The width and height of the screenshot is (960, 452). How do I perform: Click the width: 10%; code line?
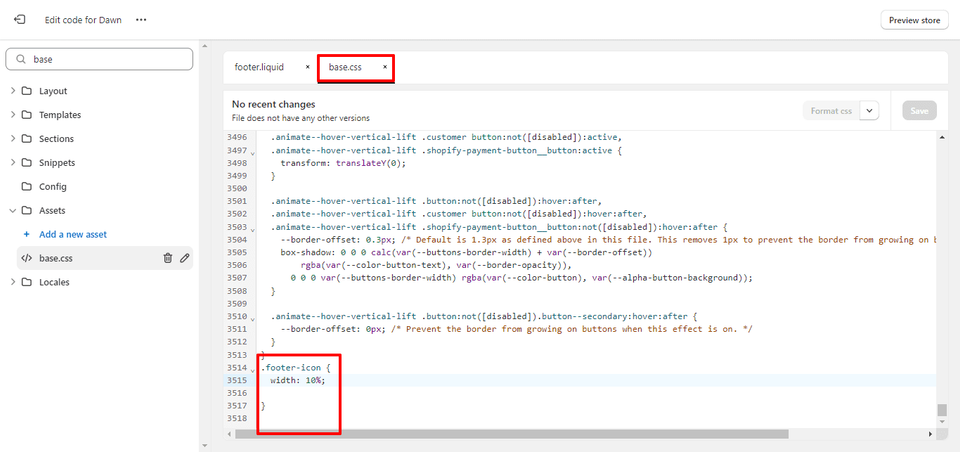[x=298, y=380]
